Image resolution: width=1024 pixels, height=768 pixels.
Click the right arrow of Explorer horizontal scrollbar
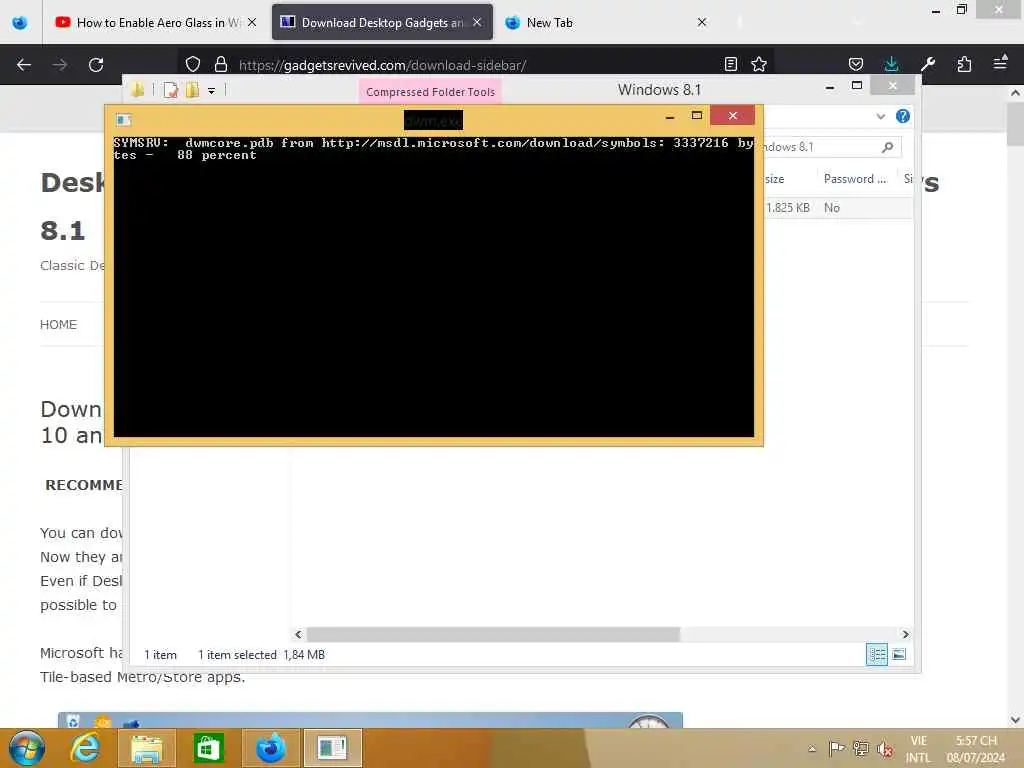coord(905,634)
